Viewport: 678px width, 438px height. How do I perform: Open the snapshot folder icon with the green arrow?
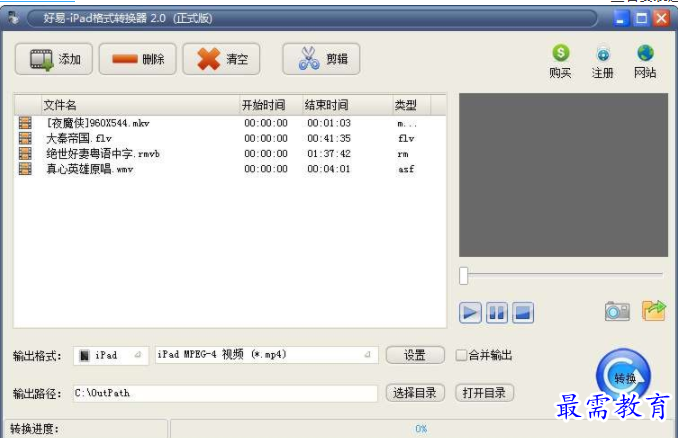point(654,310)
